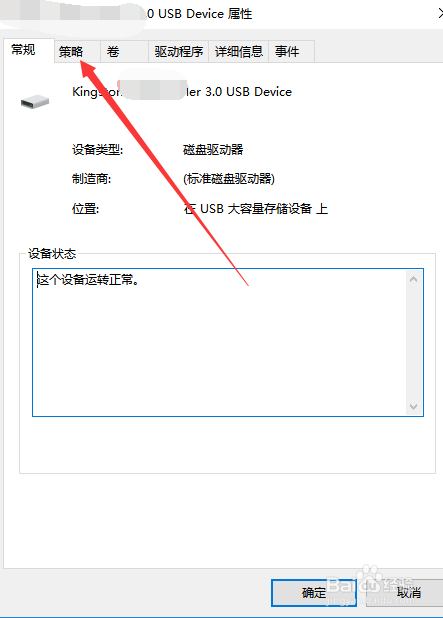Click the USB Device 属性 title bar
Screen dimensions: 443x618
(221, 14)
